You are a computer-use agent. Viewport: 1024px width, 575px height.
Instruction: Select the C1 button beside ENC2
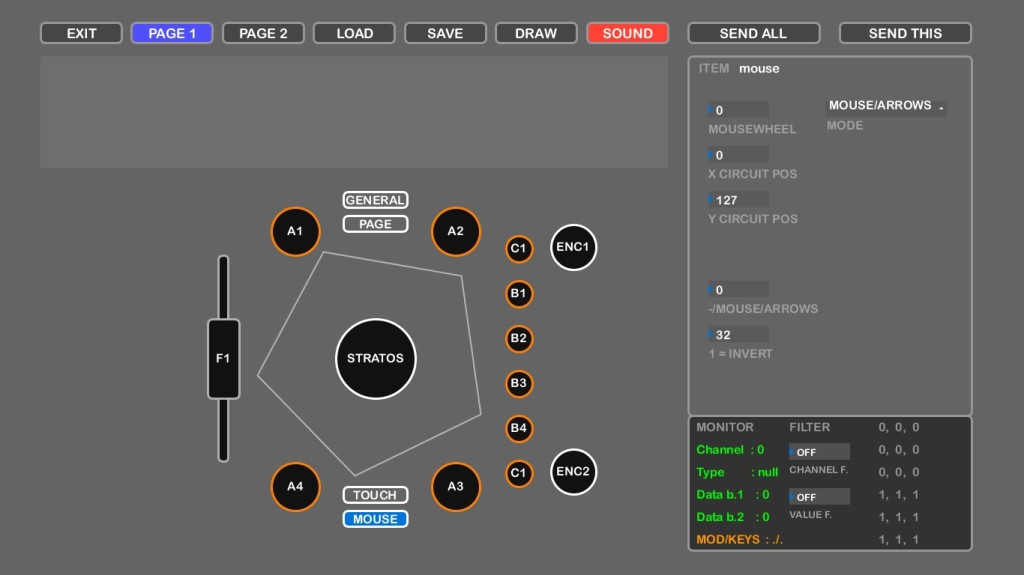[518, 473]
